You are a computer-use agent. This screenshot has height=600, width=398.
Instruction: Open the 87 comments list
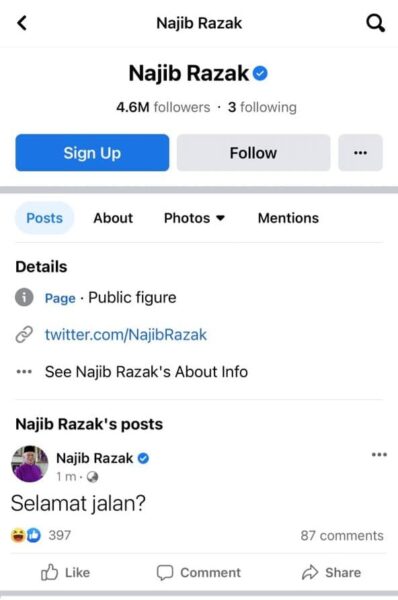click(342, 536)
